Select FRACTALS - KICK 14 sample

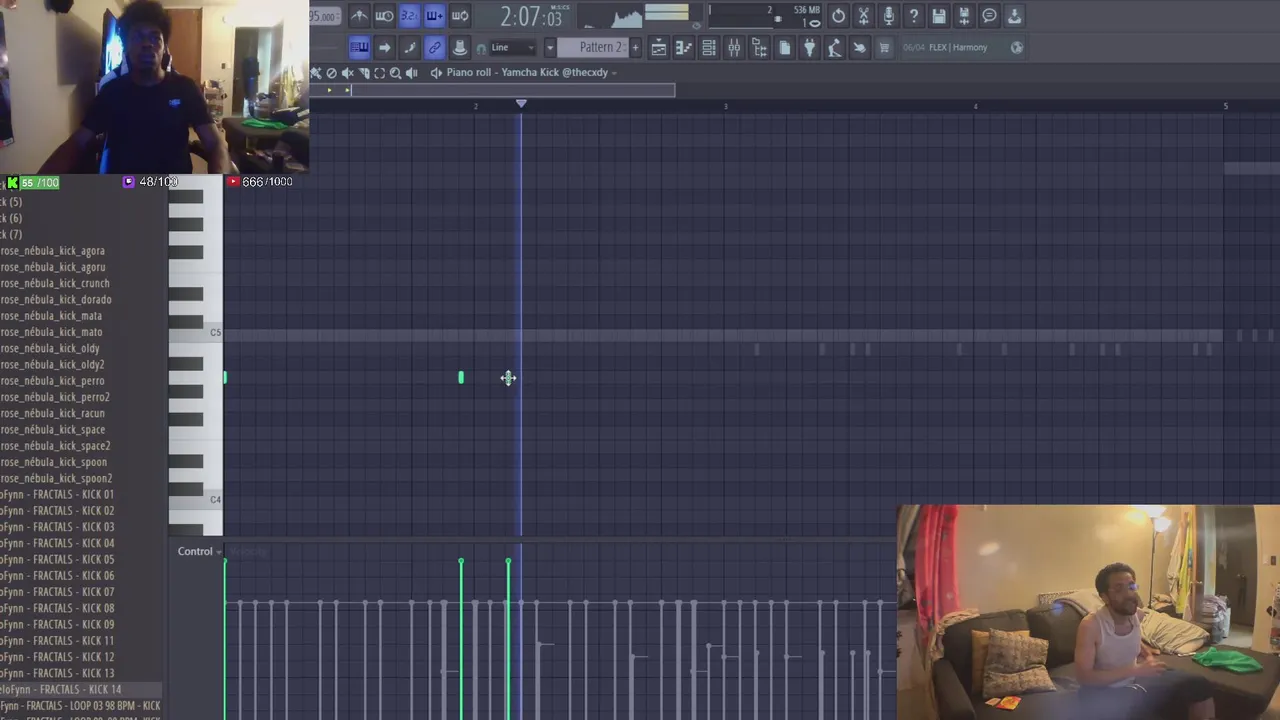(x=61, y=689)
